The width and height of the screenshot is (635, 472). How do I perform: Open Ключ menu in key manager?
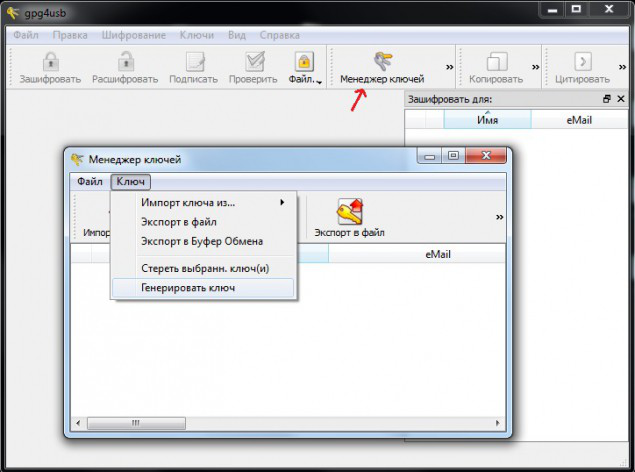click(130, 181)
